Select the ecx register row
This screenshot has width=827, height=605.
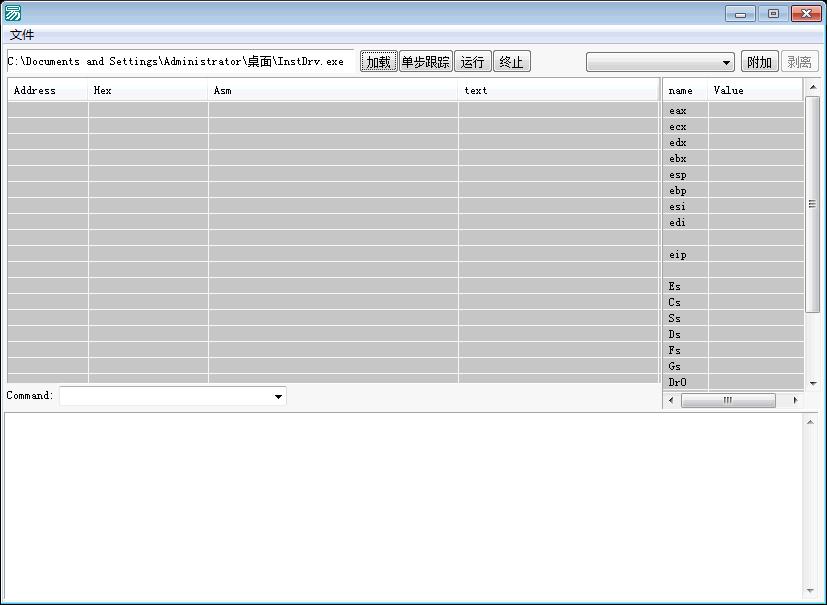(x=733, y=126)
